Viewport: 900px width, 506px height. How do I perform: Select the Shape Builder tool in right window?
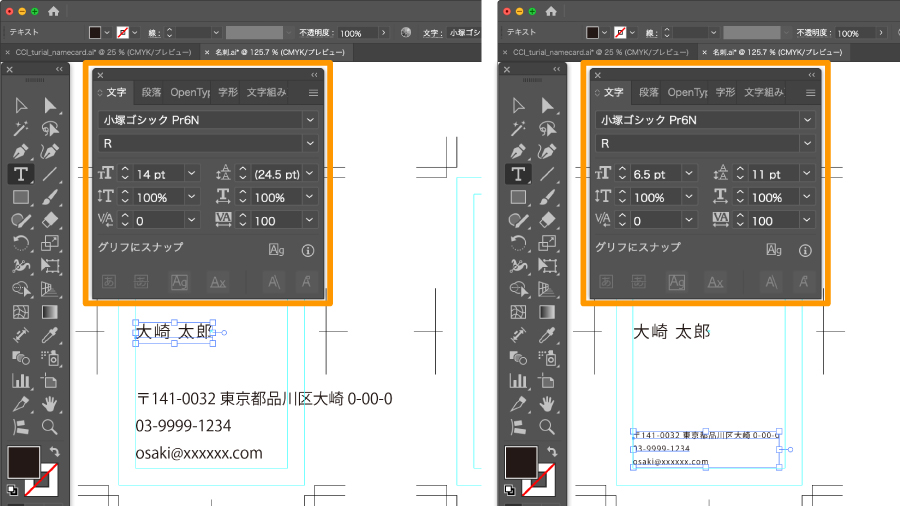pyautogui.click(x=518, y=289)
